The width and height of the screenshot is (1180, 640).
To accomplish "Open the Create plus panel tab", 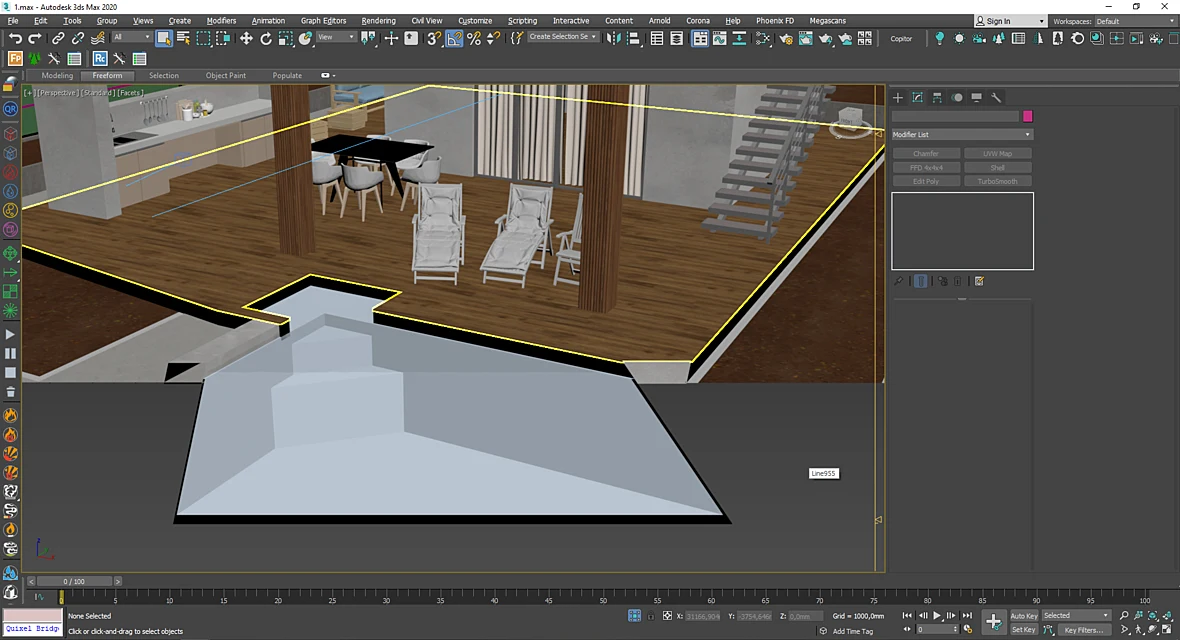I will (x=898, y=97).
